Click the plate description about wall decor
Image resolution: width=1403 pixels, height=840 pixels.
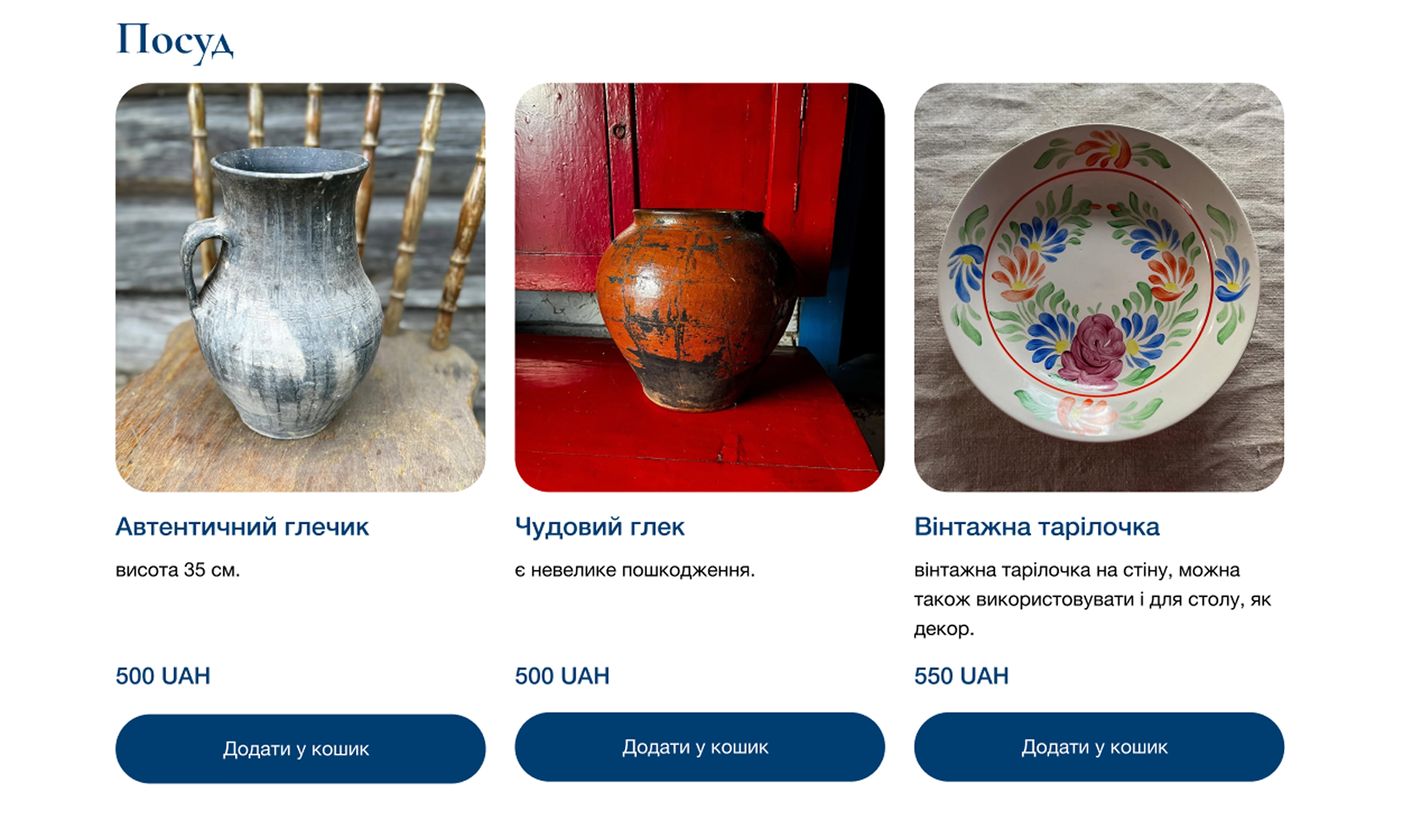click(x=1093, y=599)
